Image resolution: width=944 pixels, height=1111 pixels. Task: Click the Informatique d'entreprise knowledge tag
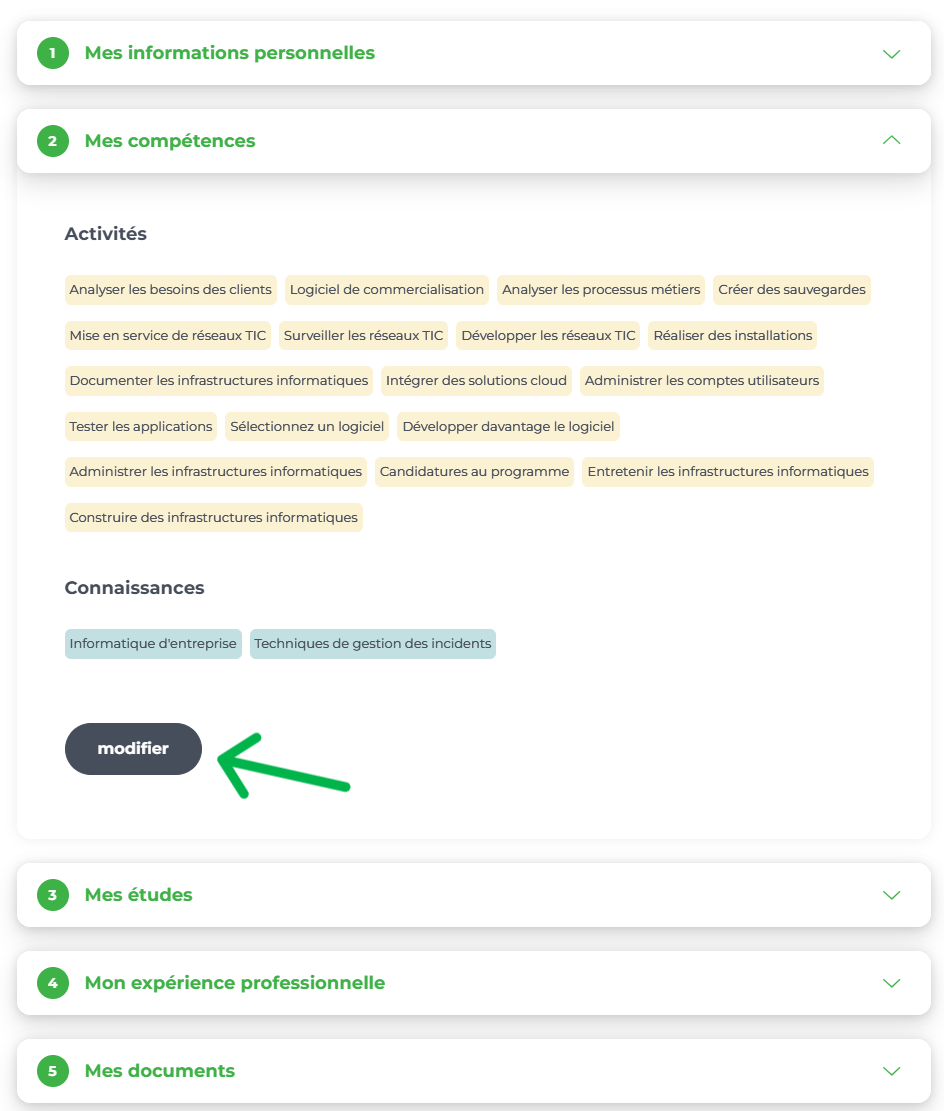[x=153, y=644]
